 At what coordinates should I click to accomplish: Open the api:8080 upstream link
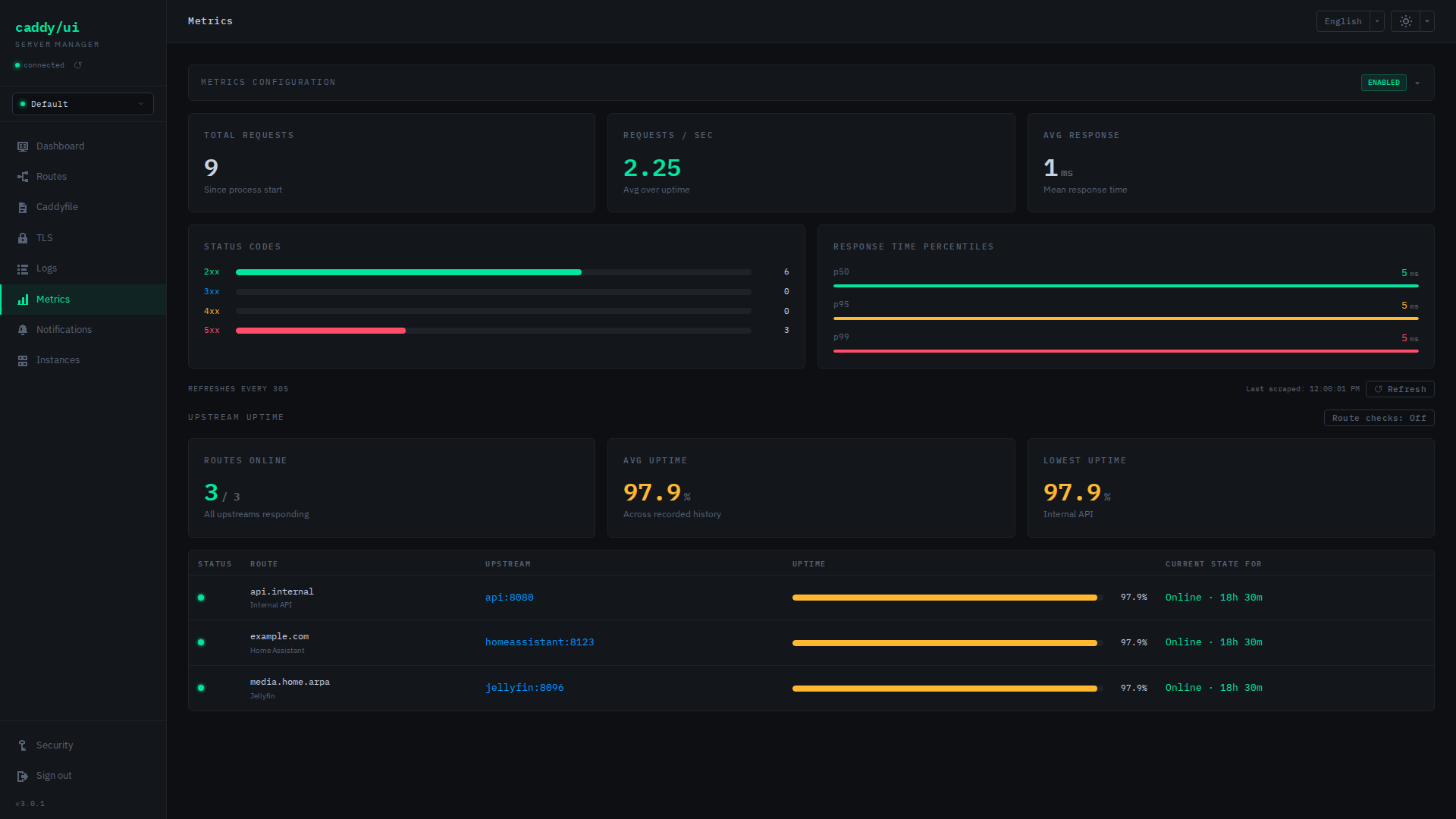(x=510, y=598)
